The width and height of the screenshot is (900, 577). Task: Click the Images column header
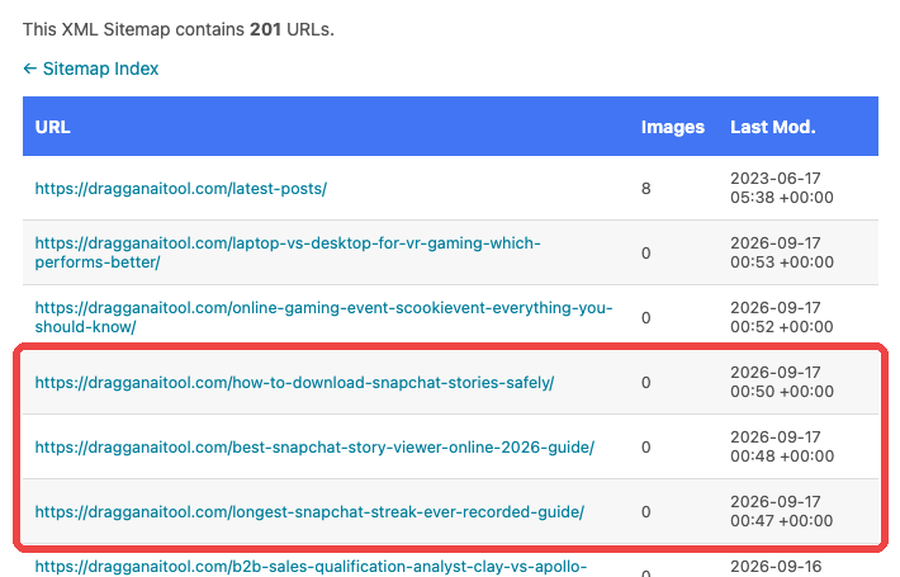click(673, 127)
